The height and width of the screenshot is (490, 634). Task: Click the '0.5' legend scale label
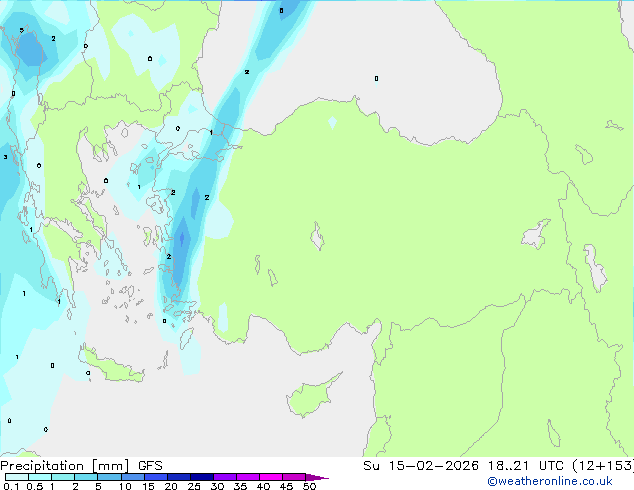pos(35,486)
